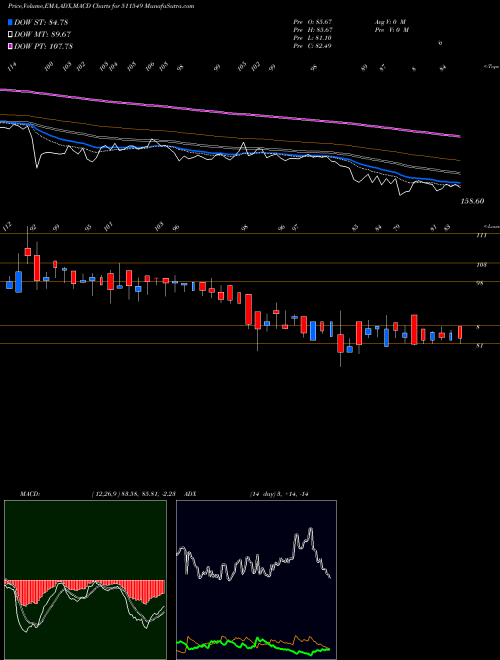Image resolution: width=500 pixels, height=660 pixels.
Task: Click the ADX (14 day) parameter values
Action: coord(279,494)
